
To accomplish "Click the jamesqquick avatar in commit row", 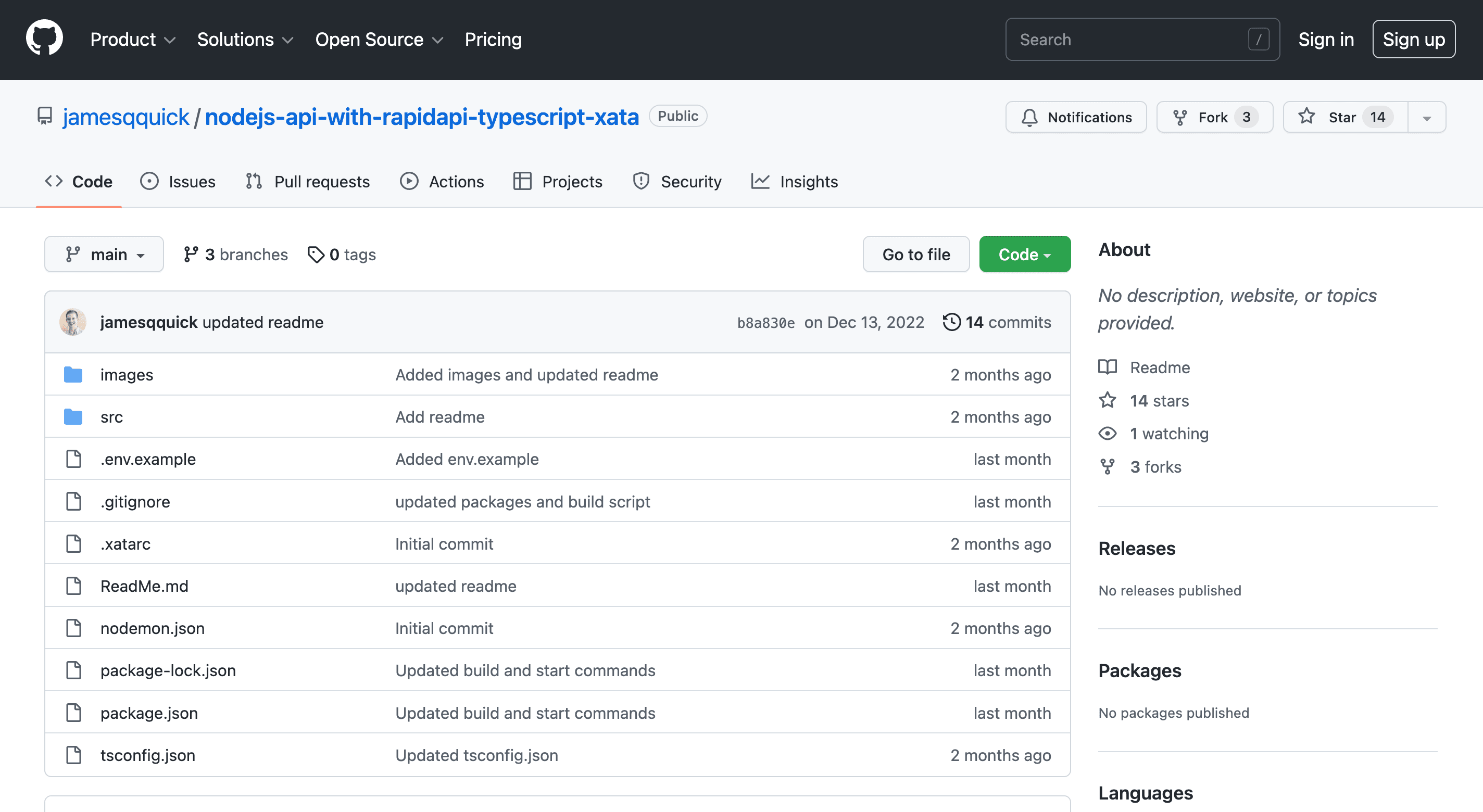I will (73, 322).
